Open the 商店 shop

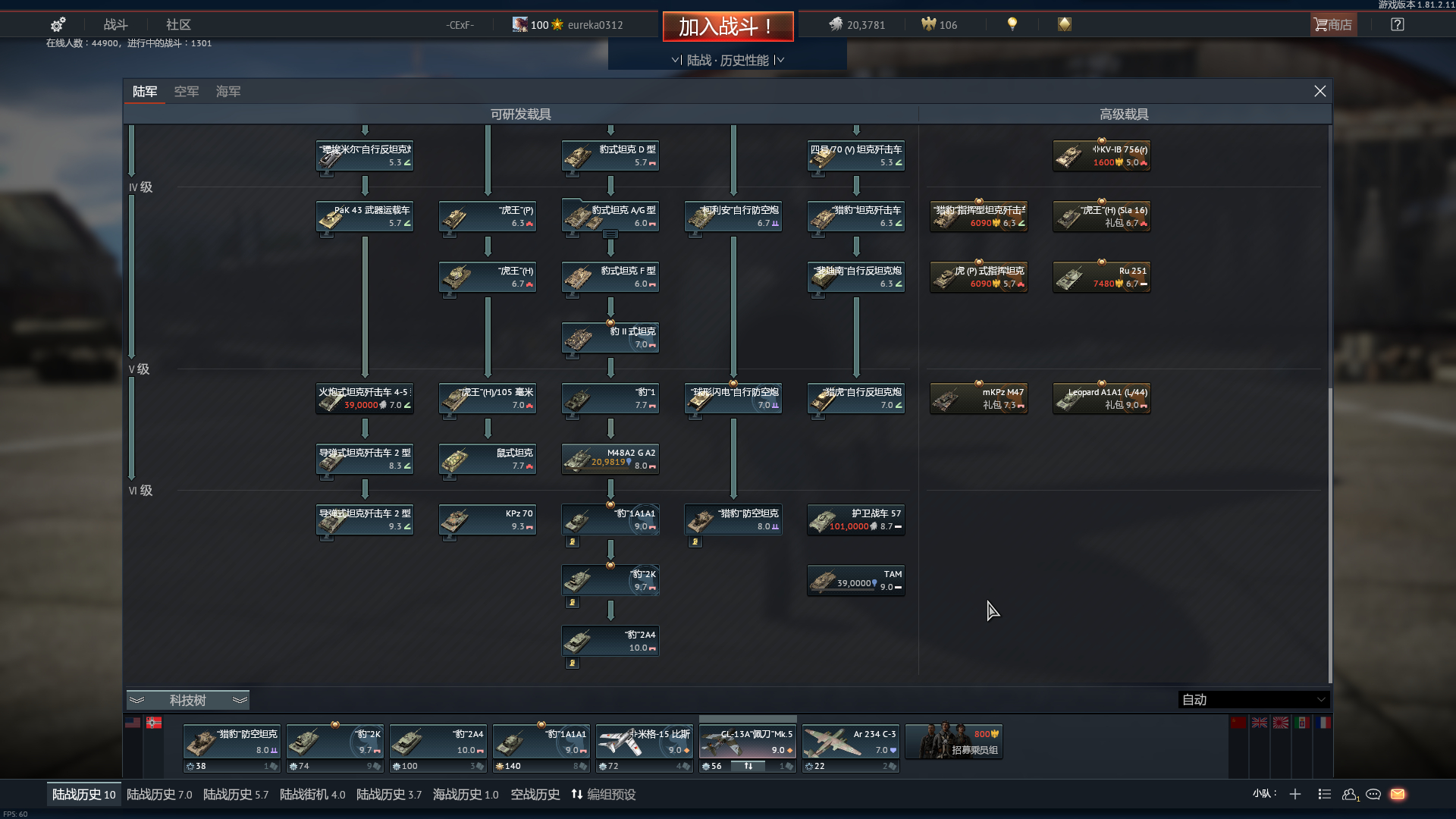point(1333,24)
